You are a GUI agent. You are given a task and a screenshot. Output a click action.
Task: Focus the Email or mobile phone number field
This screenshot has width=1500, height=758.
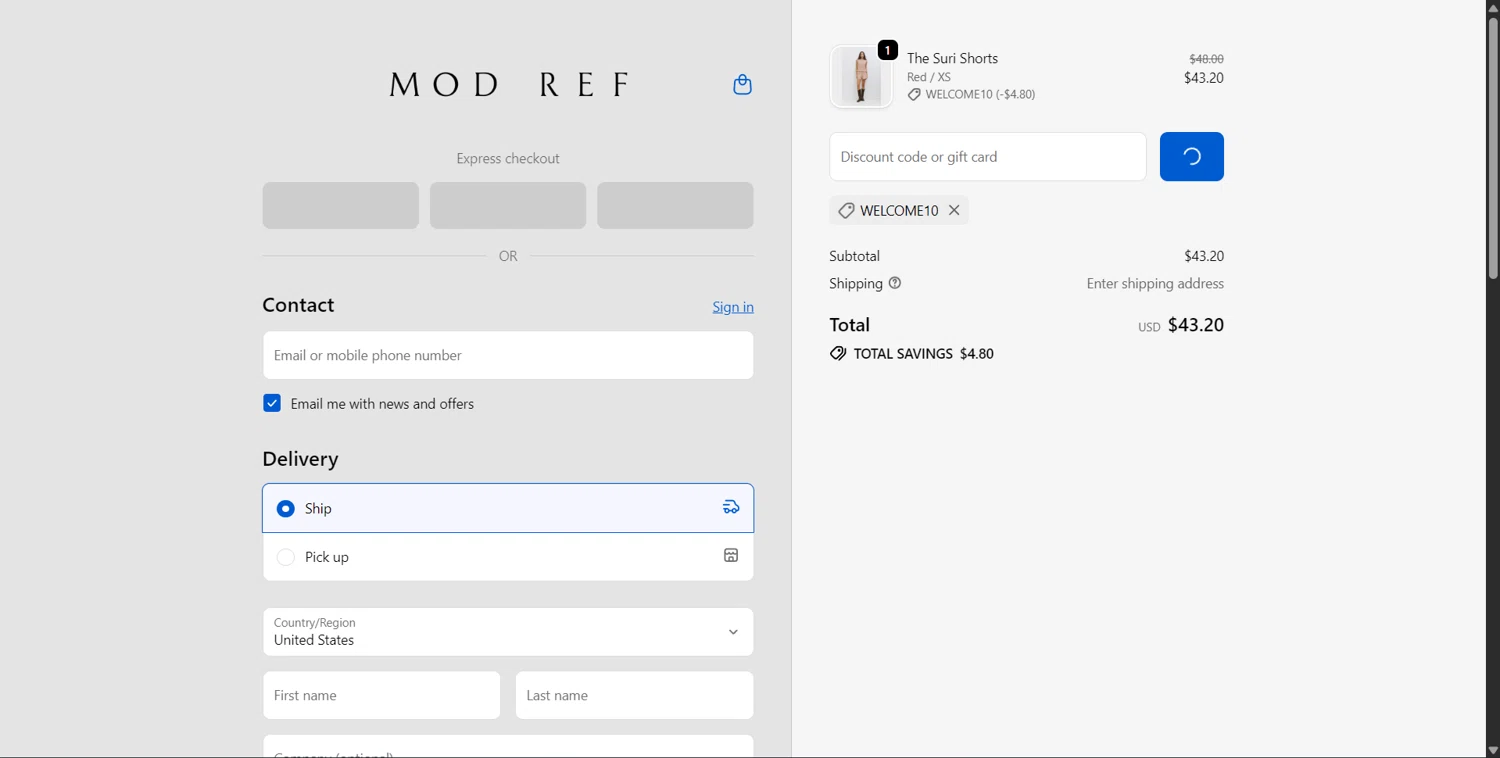508,355
